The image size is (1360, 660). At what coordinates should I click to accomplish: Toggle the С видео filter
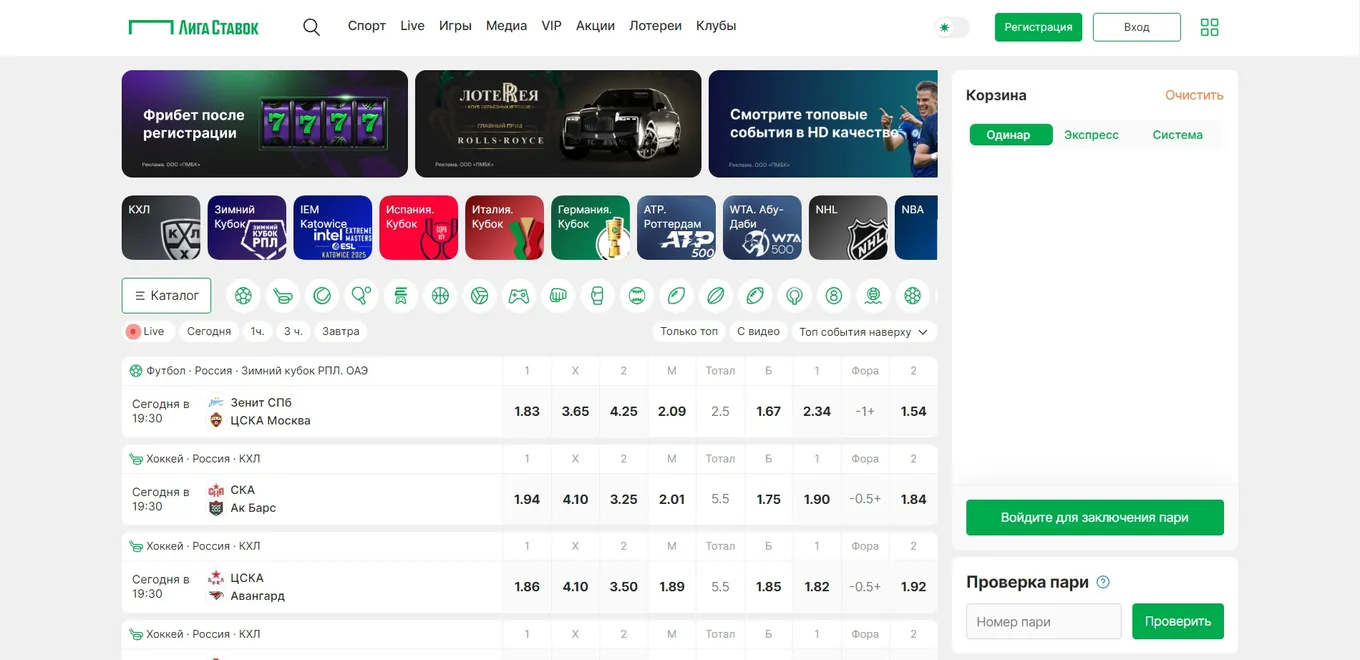(x=758, y=331)
